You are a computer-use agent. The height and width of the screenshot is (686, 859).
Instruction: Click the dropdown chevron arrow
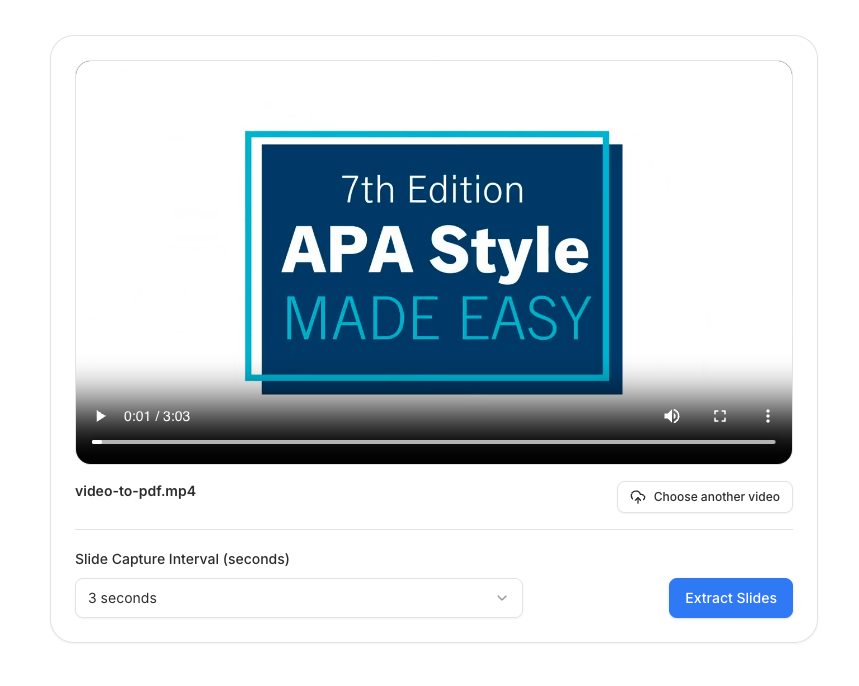click(x=502, y=598)
